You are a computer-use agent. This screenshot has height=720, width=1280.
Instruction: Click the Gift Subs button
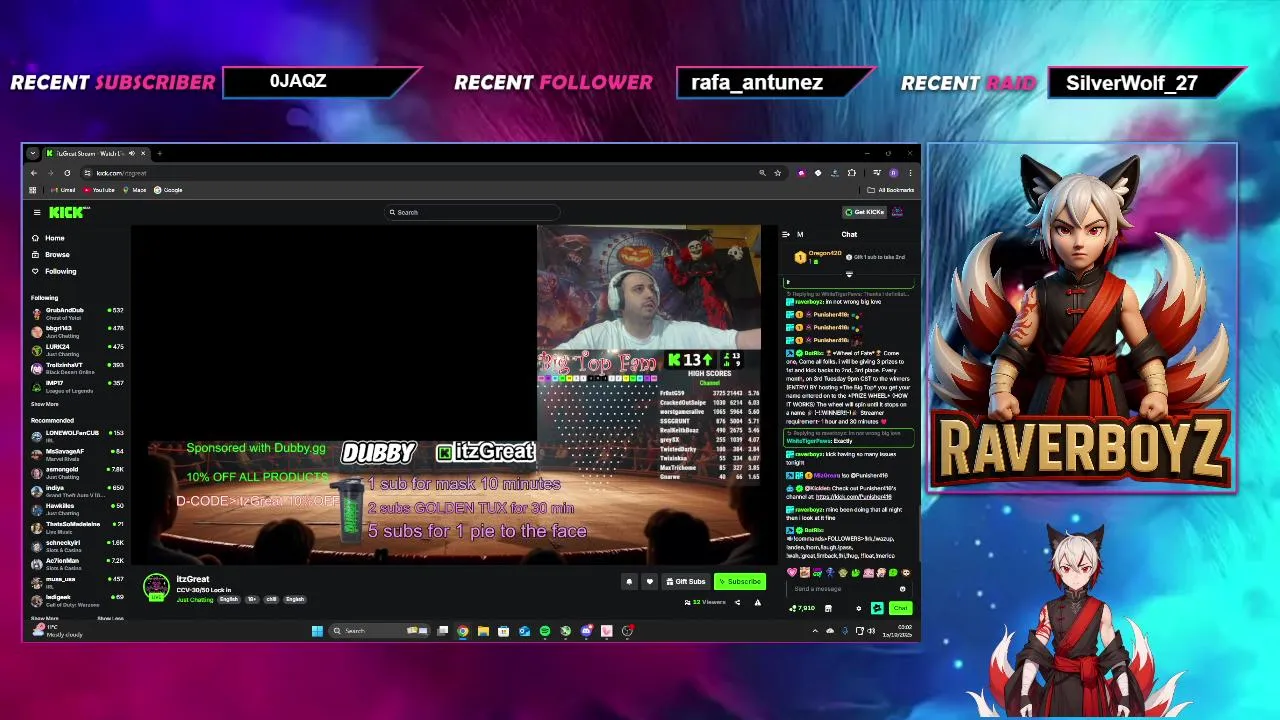tap(686, 582)
